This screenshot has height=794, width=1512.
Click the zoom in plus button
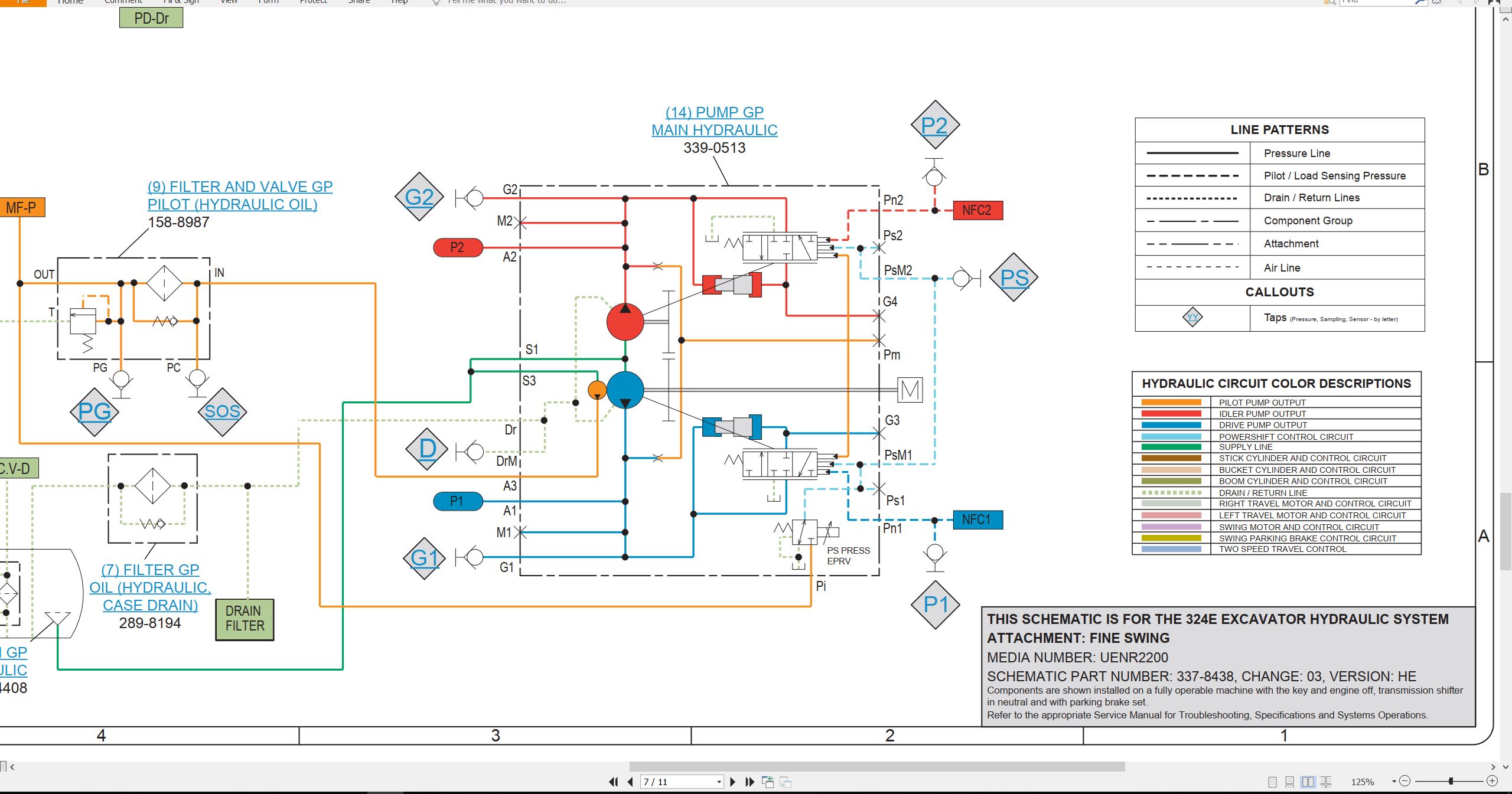[x=1492, y=781]
